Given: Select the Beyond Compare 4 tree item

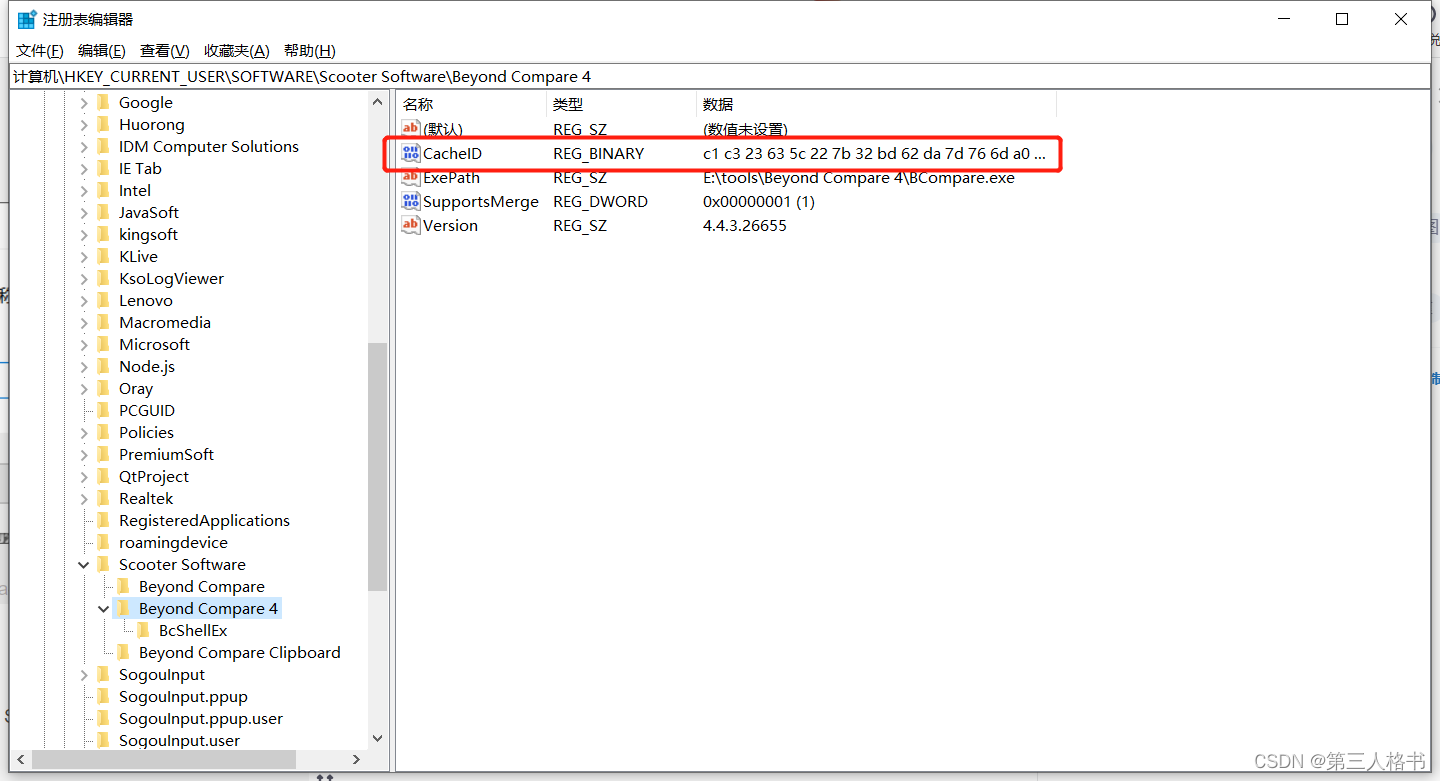Looking at the screenshot, I should [x=208, y=609].
